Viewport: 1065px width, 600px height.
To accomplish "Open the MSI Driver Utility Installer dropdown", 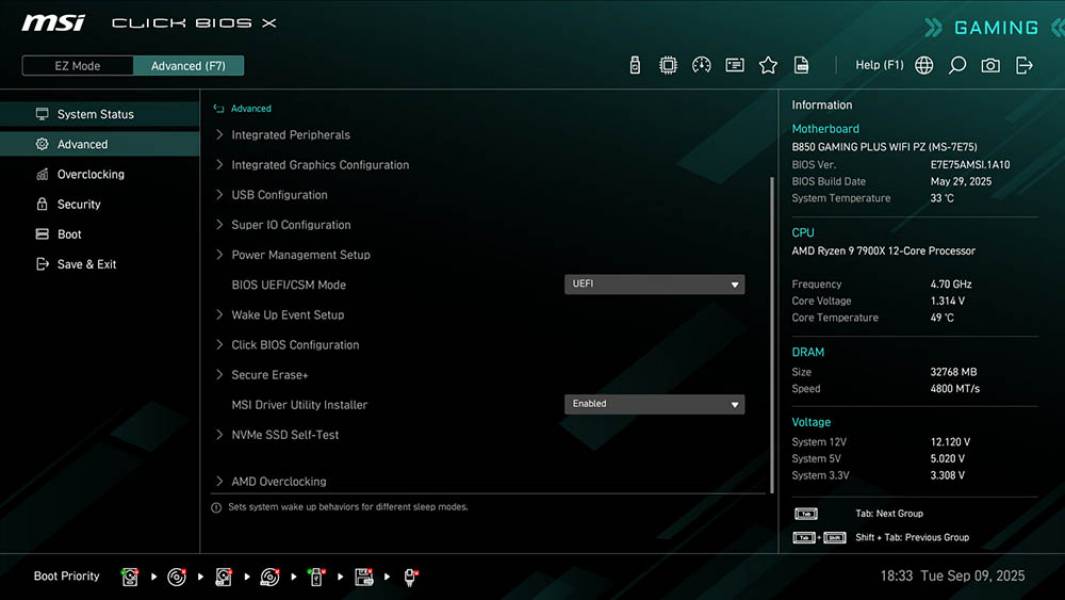I will [x=655, y=403].
